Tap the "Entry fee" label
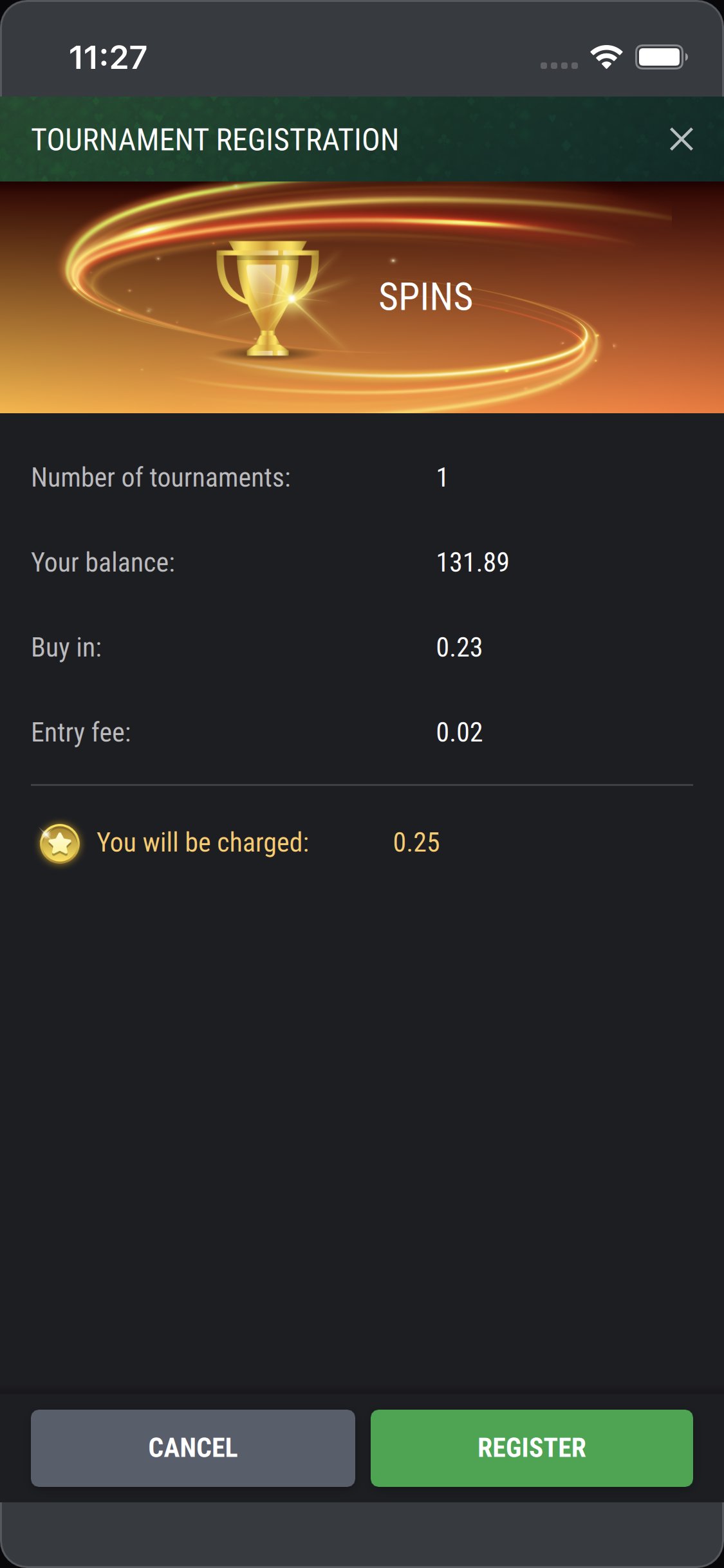This screenshot has width=724, height=1568. click(81, 733)
